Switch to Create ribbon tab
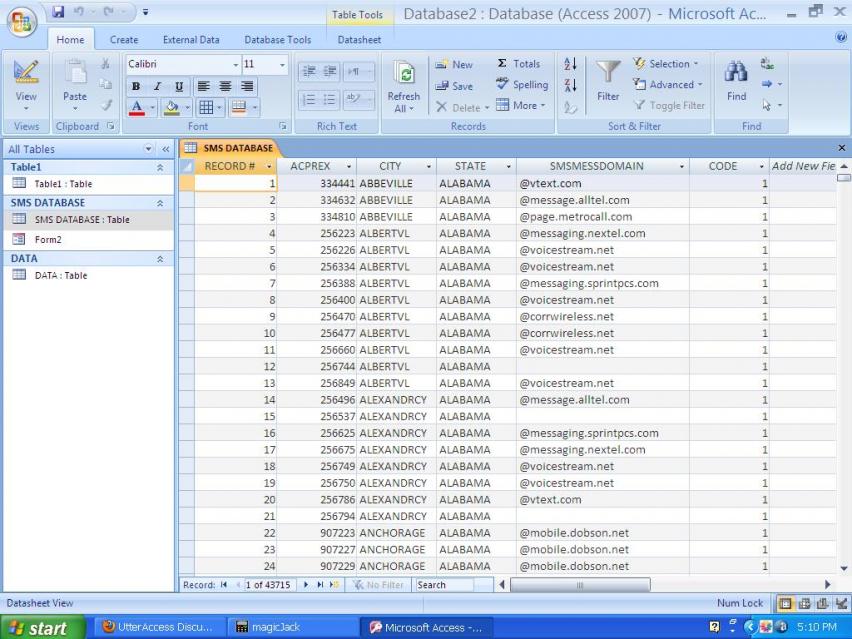The image size is (852, 639). 124,40
